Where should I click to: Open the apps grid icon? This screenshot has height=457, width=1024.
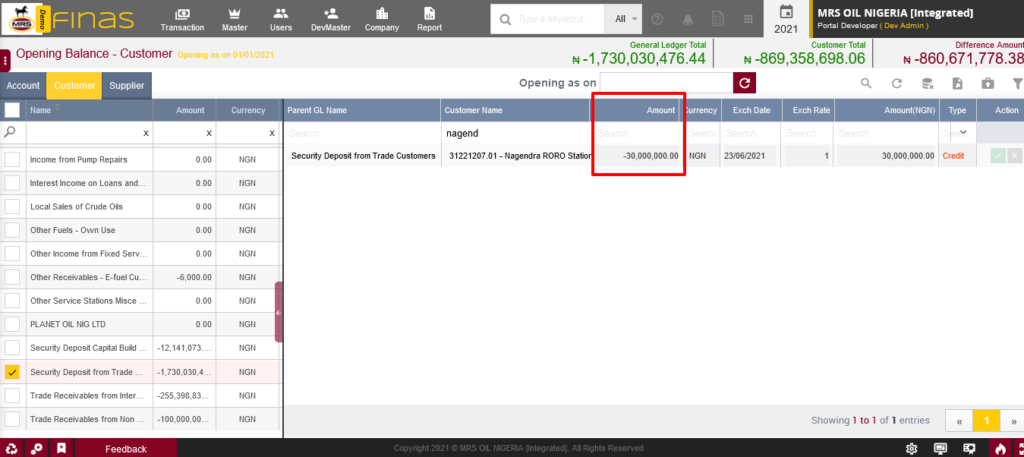(748, 20)
